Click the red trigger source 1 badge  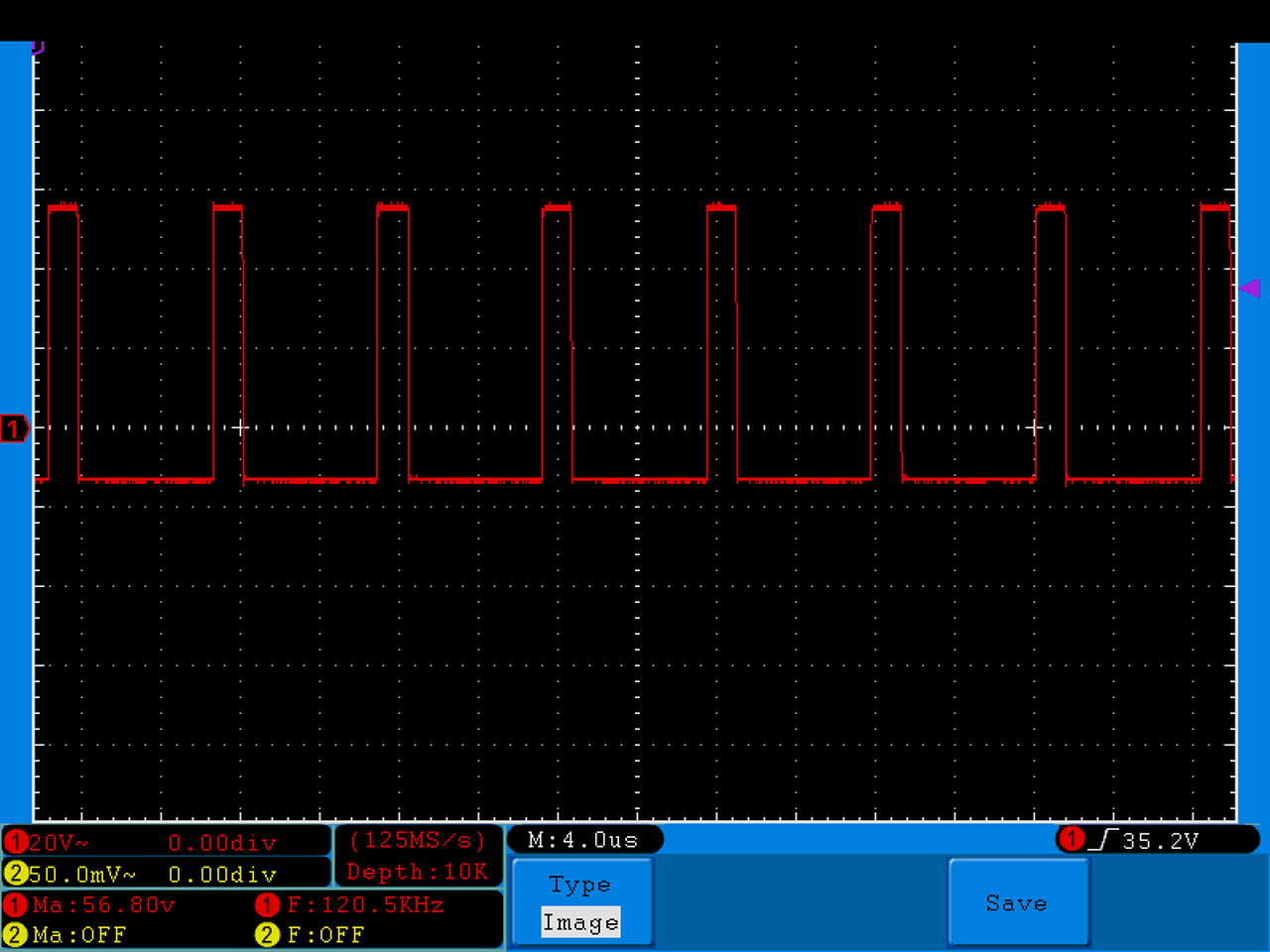(1072, 839)
